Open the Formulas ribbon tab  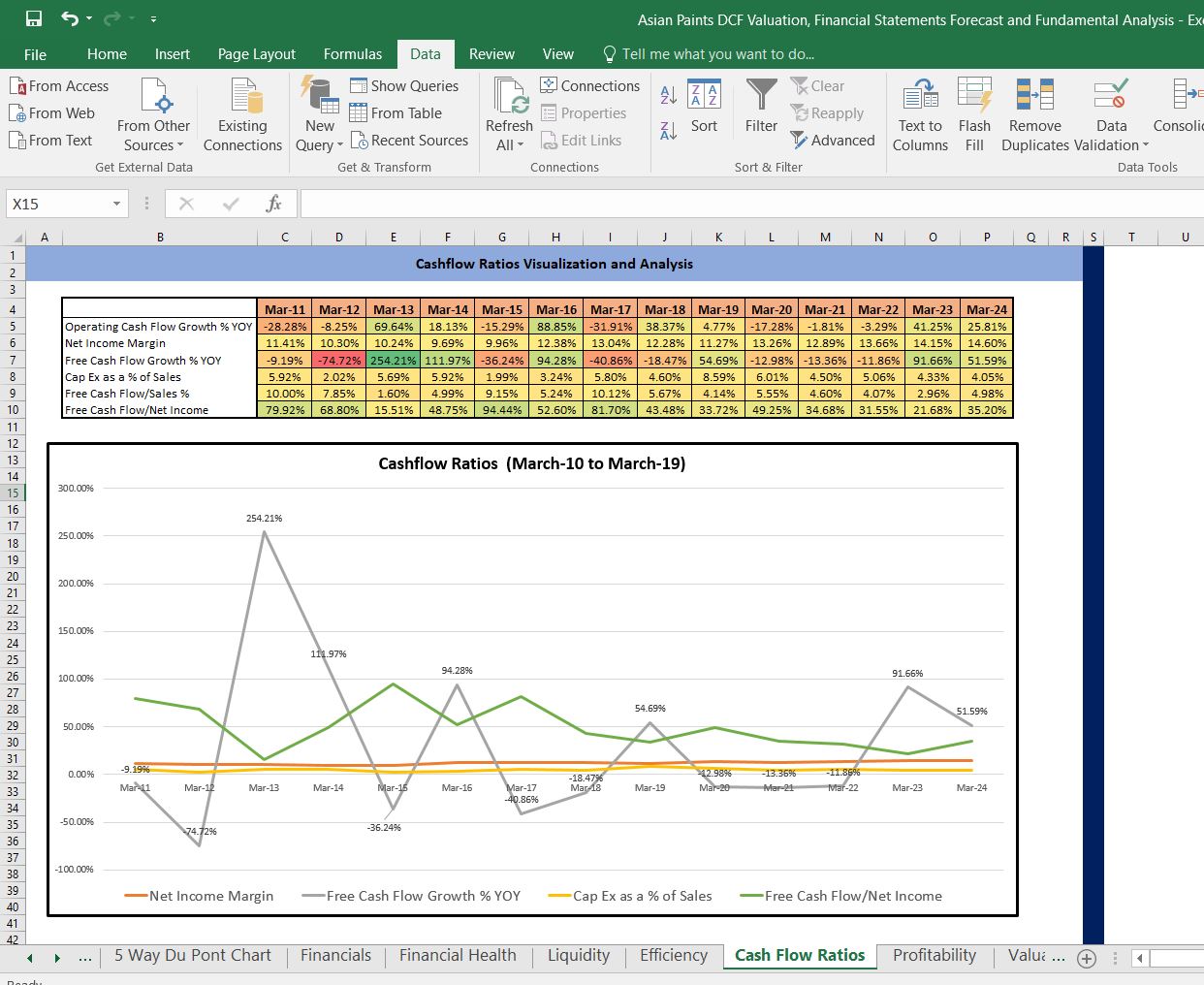[x=353, y=54]
